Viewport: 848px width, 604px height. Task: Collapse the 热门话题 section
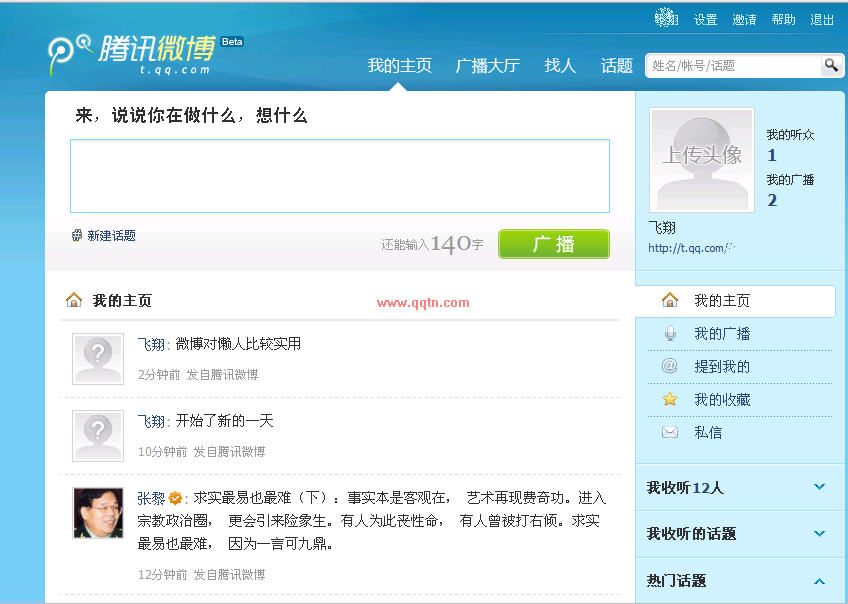pos(819,581)
